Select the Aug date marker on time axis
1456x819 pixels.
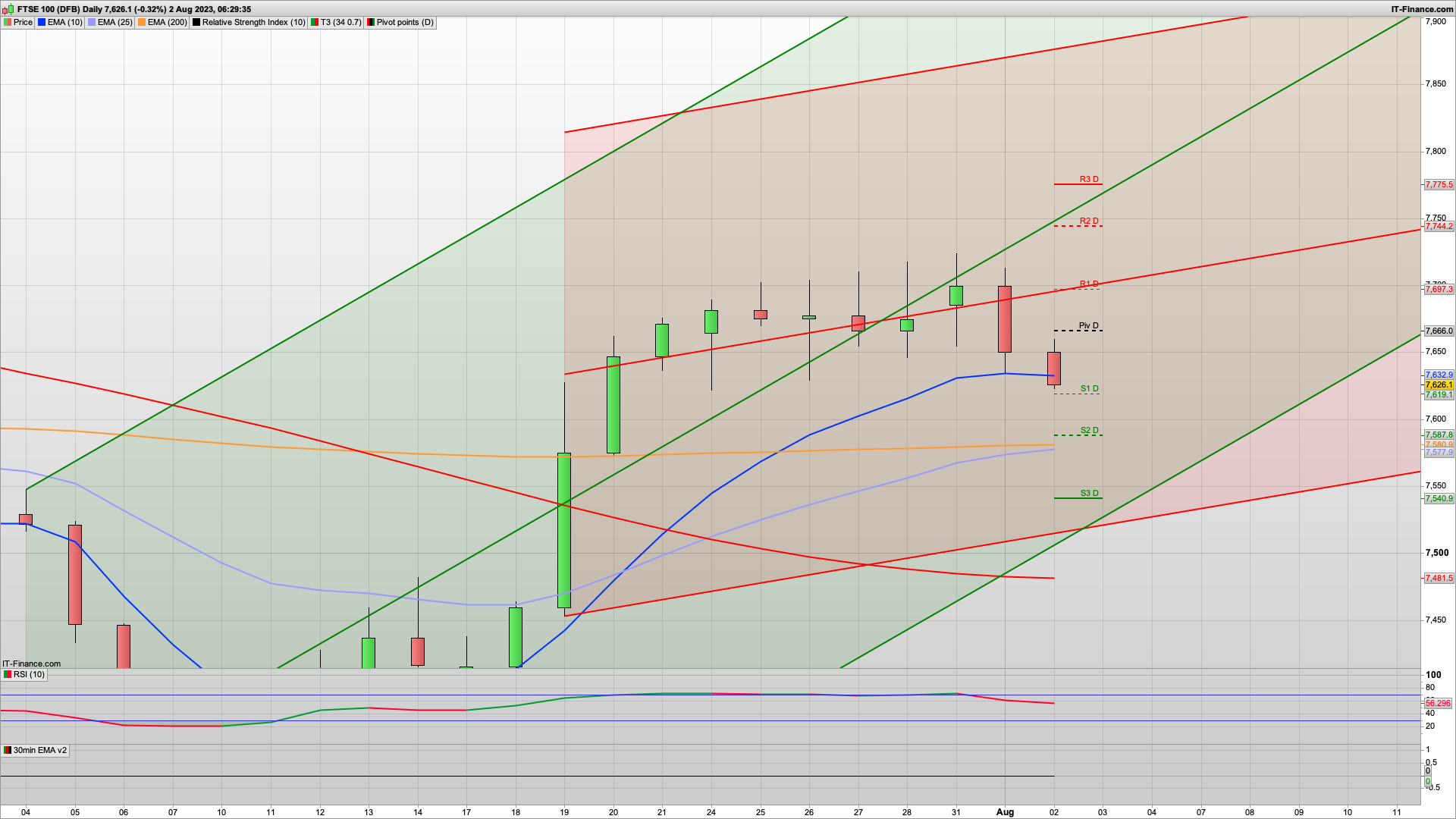pyautogui.click(x=1005, y=811)
